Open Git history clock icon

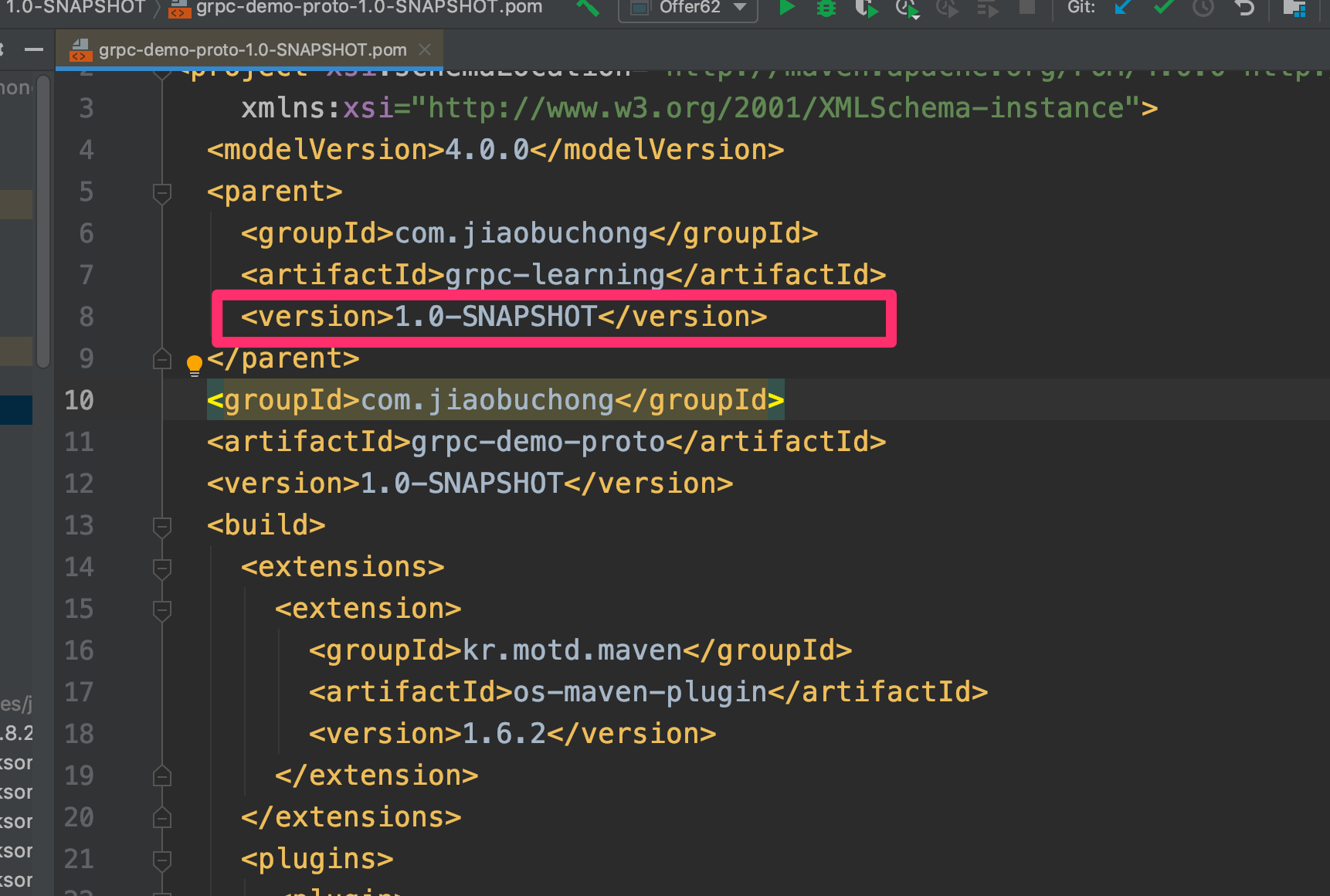pyautogui.click(x=1203, y=8)
